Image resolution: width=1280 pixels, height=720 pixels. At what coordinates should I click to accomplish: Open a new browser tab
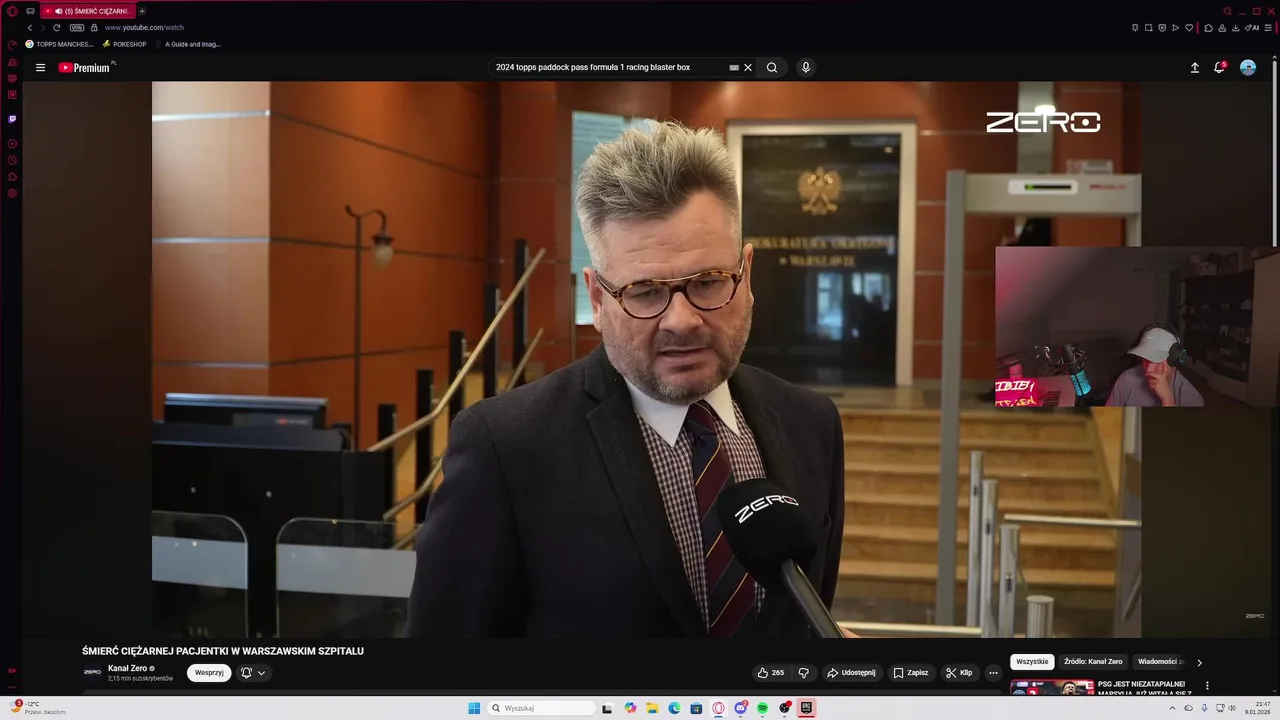point(142,11)
